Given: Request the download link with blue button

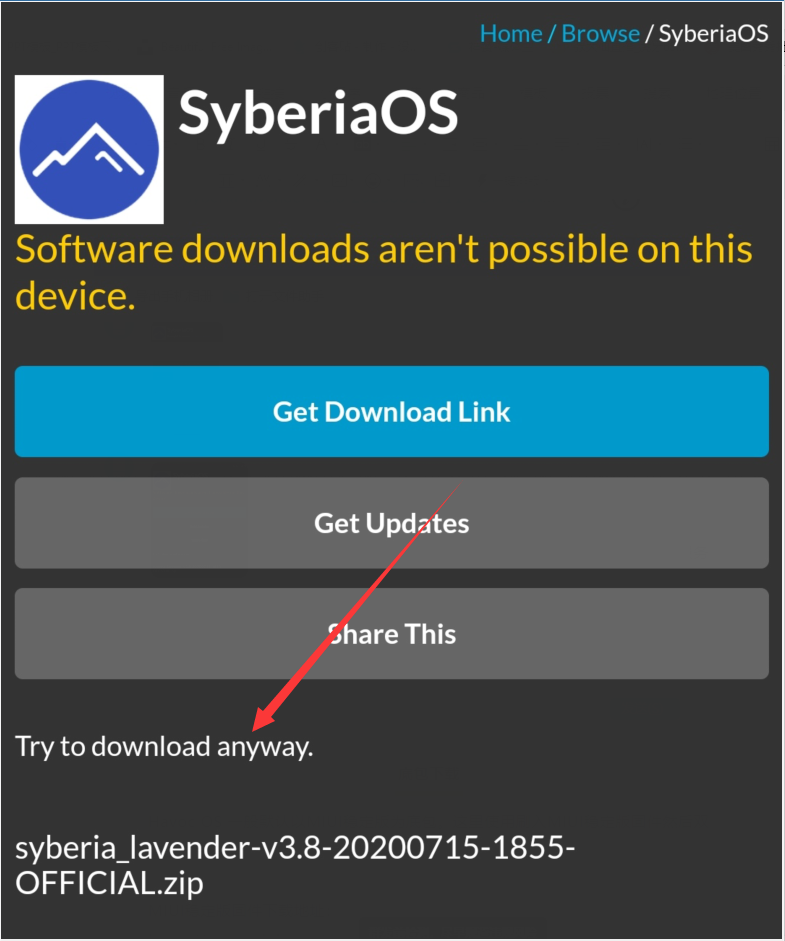Looking at the screenshot, I should pos(392,412).
